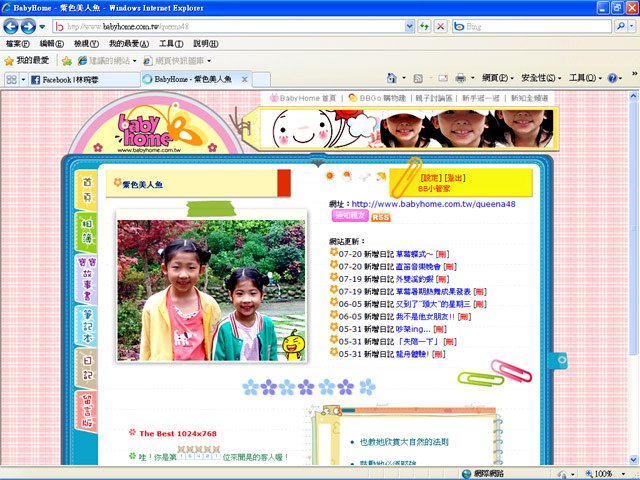The width and height of the screenshot is (640, 480).
Task: Click the pink 通知親友 button
Action: [351, 216]
